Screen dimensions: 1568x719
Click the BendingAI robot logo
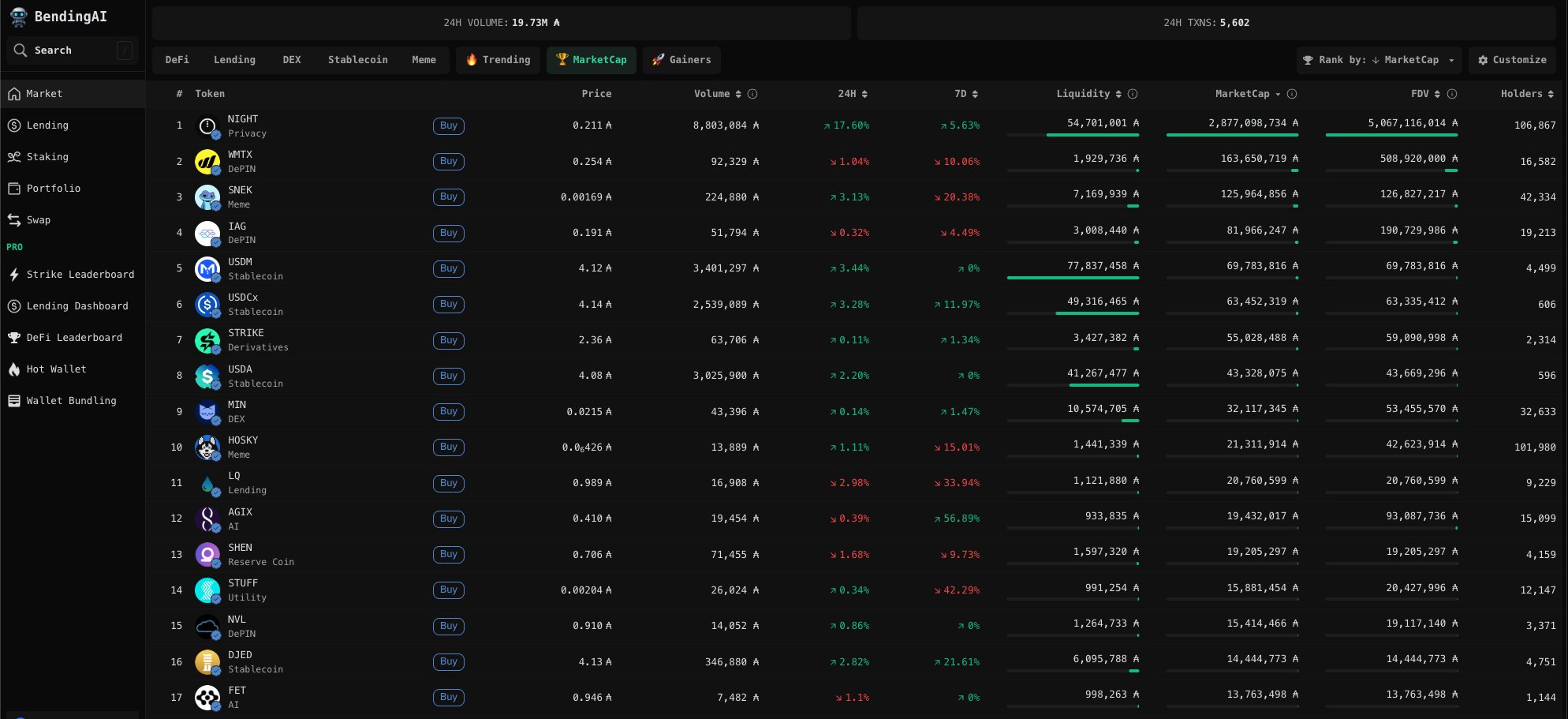pos(19,17)
